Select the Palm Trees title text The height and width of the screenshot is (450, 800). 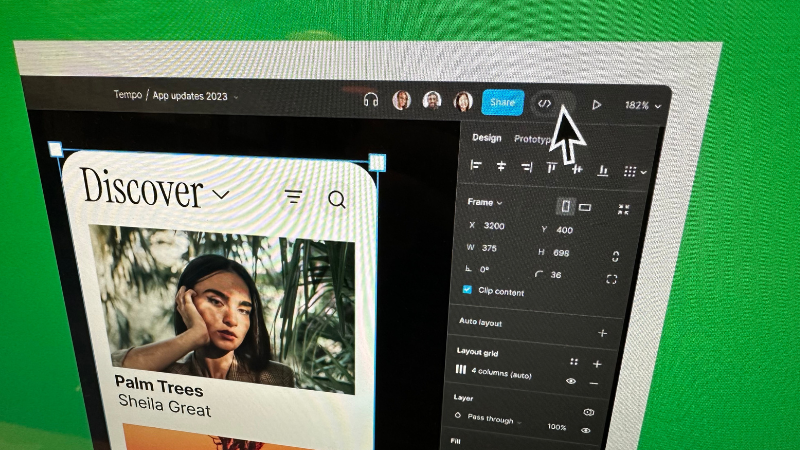point(159,385)
